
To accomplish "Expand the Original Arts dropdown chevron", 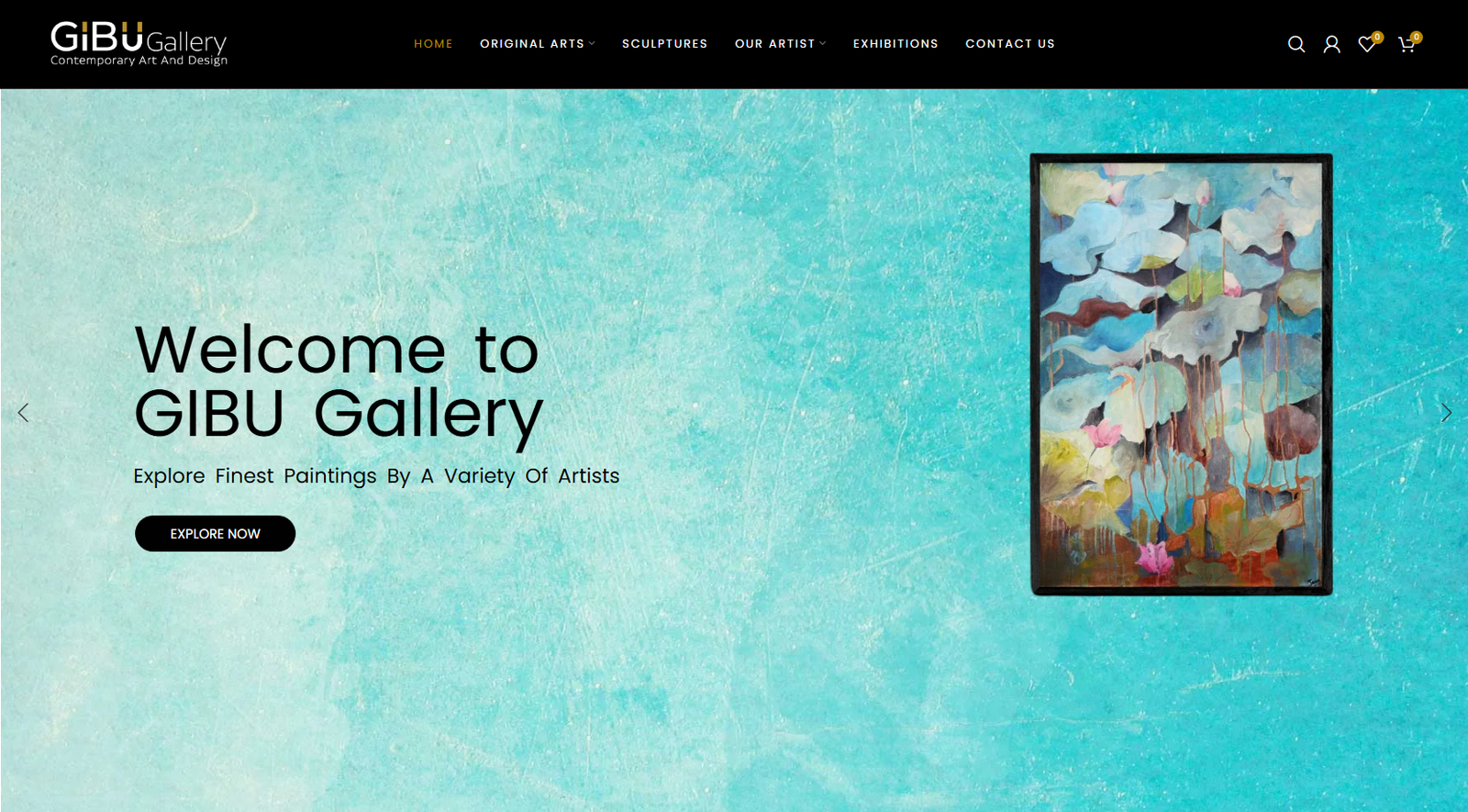I will point(592,43).
